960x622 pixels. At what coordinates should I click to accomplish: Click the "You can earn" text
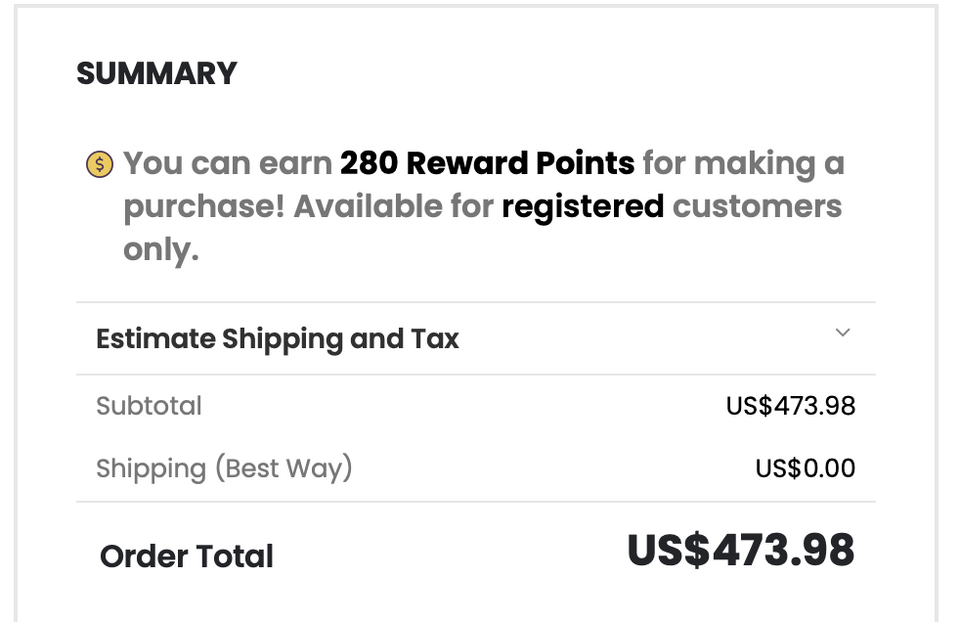pos(227,163)
